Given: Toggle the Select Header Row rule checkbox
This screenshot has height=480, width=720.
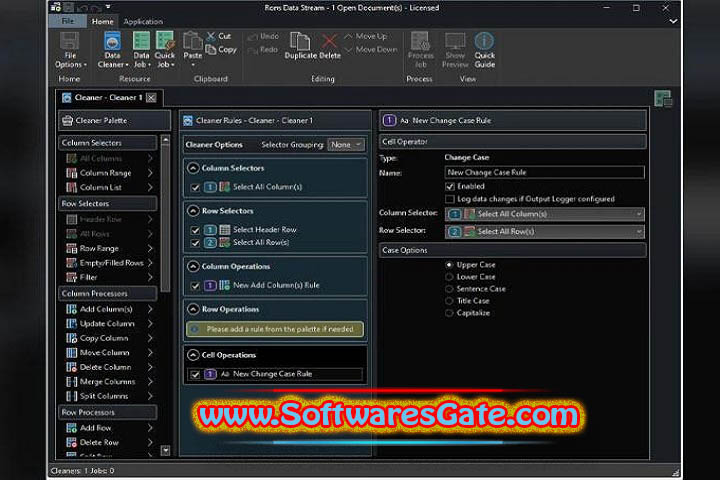Looking at the screenshot, I should pyautogui.click(x=195, y=230).
